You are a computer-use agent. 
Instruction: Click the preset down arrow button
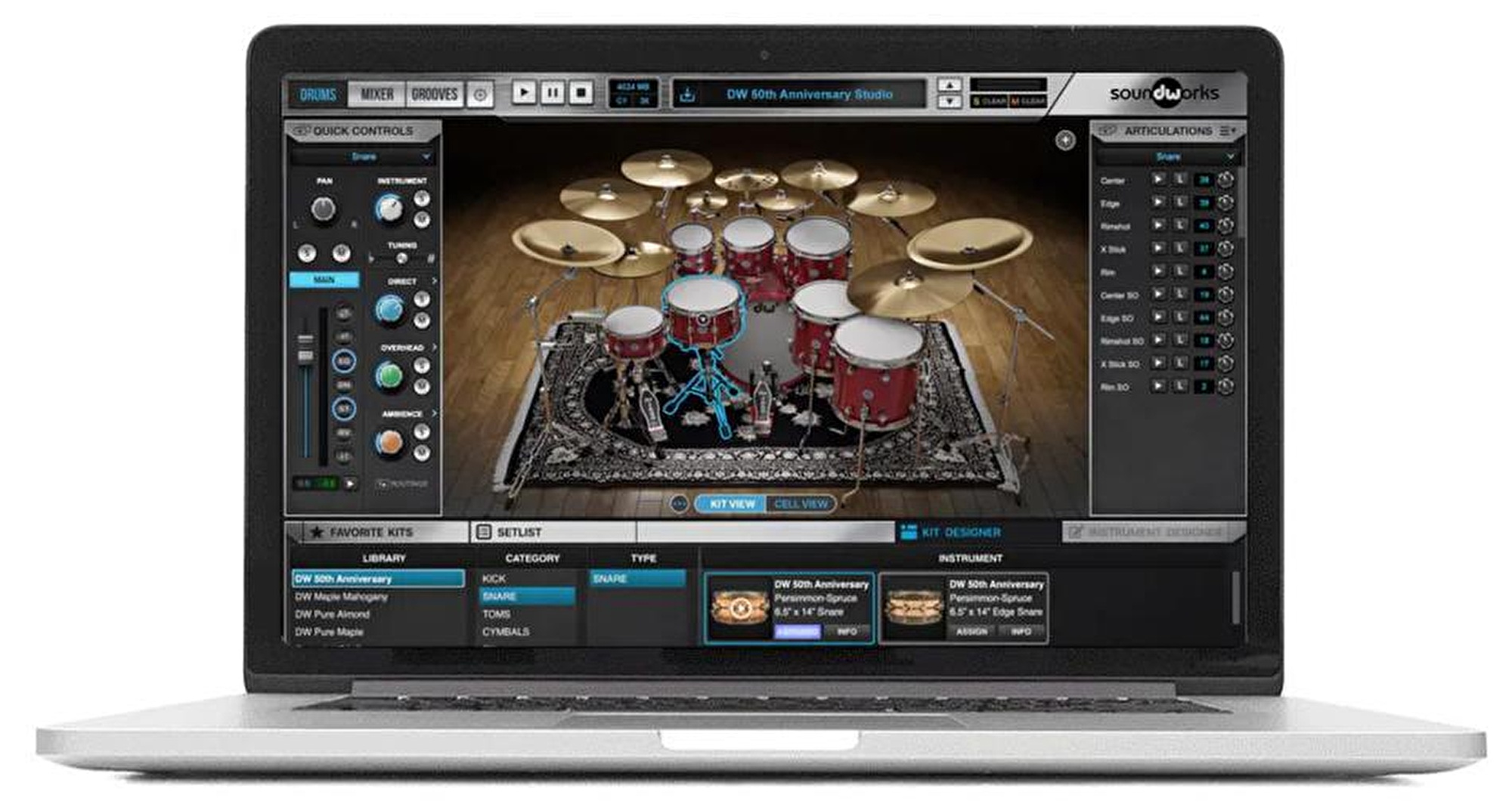click(x=950, y=101)
